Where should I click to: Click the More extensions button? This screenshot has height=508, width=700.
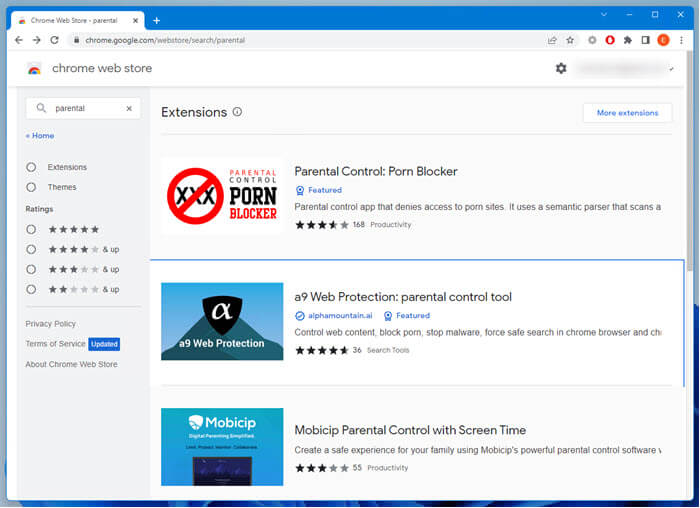pyautogui.click(x=627, y=113)
